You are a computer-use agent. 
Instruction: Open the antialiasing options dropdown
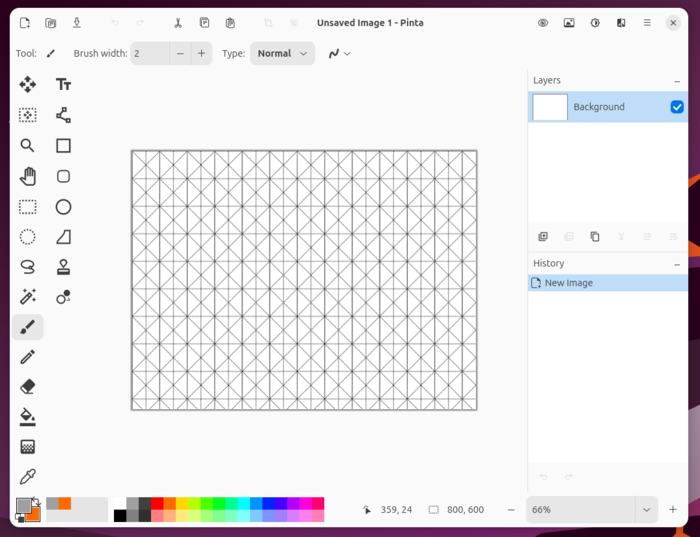click(339, 54)
